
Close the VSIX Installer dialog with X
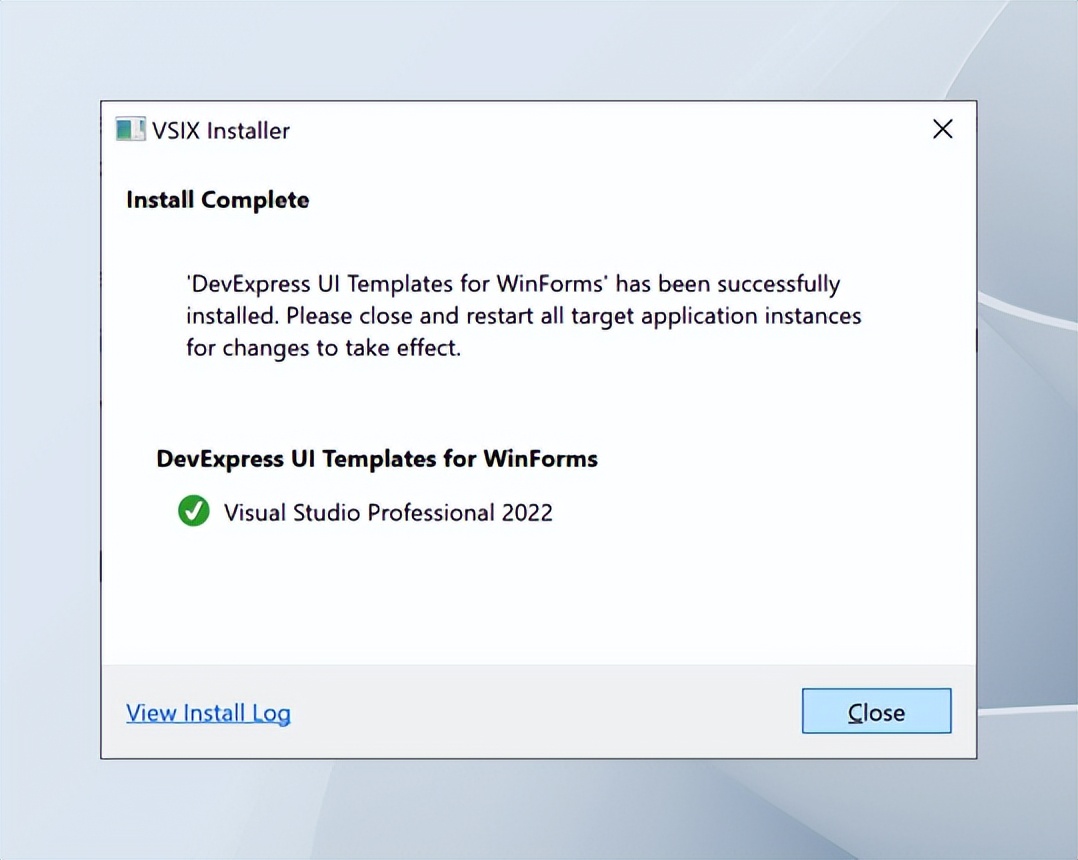pos(943,129)
